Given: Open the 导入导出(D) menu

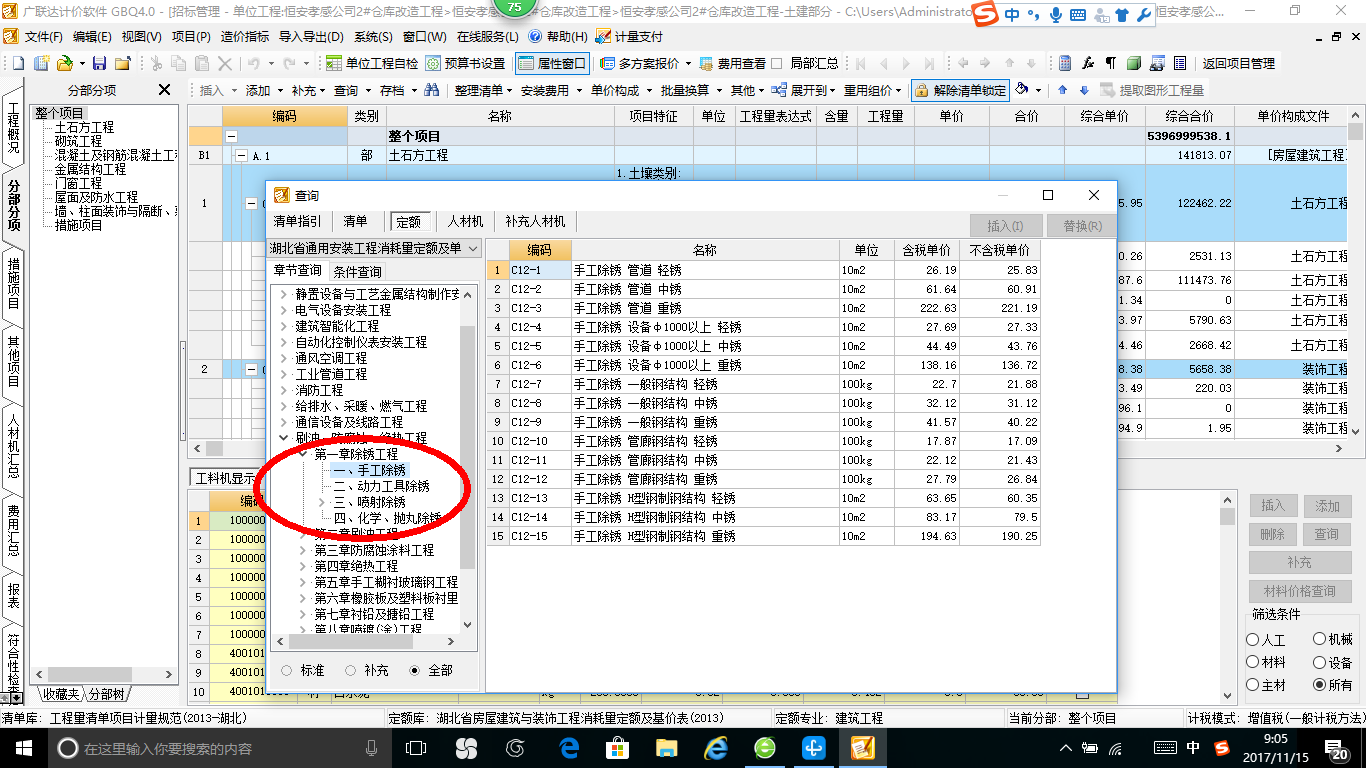Looking at the screenshot, I should [x=312, y=36].
